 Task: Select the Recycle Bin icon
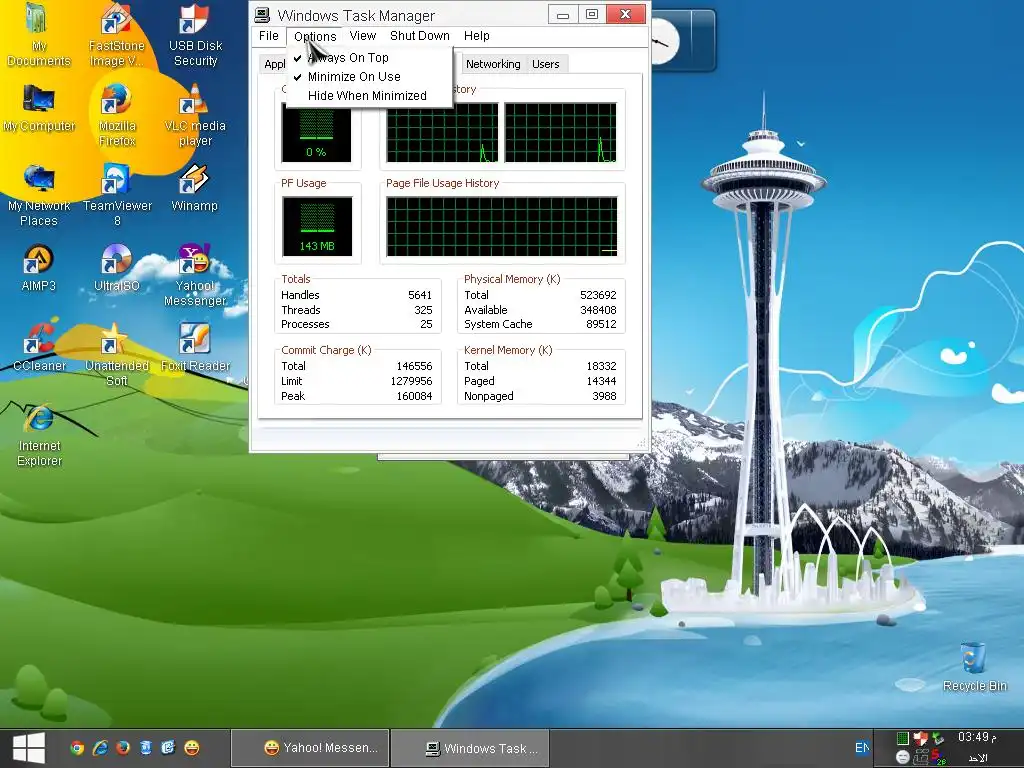(x=974, y=667)
